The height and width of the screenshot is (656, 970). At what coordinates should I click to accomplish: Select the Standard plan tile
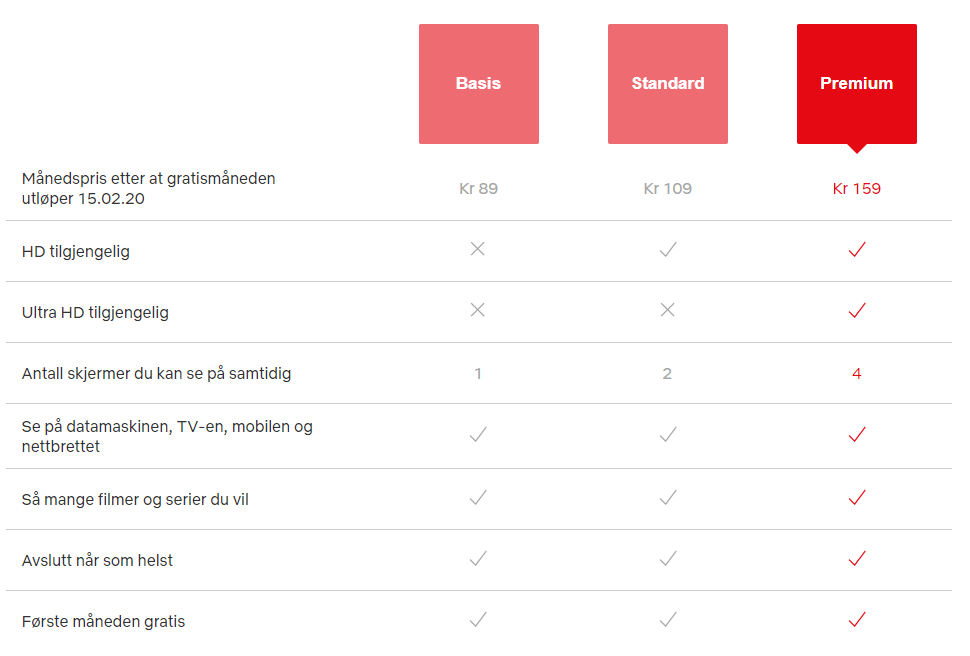click(667, 84)
